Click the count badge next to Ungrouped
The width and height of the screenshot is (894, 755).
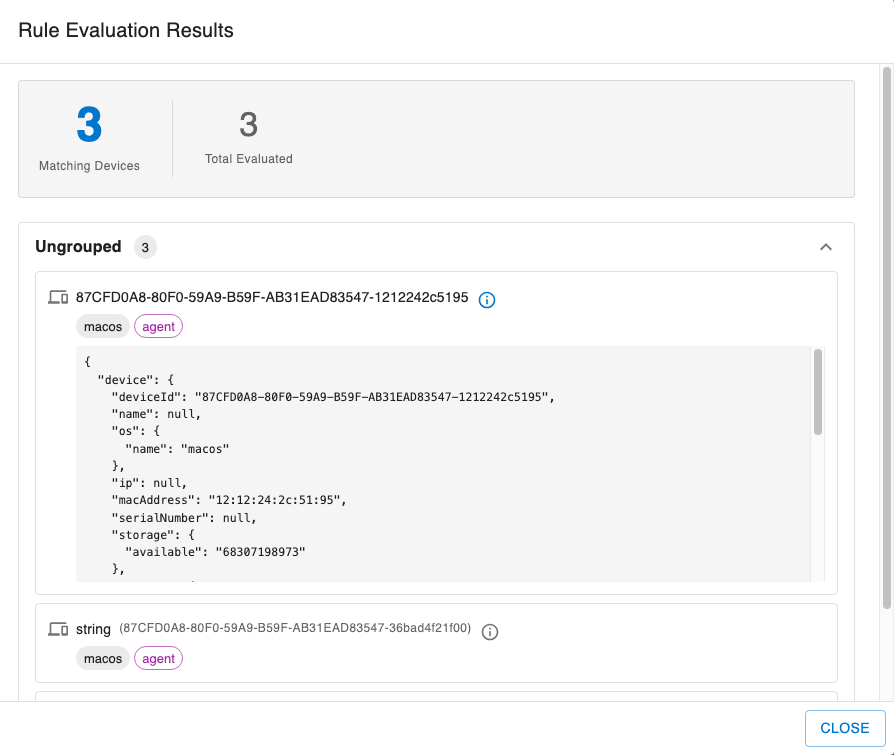point(144,246)
